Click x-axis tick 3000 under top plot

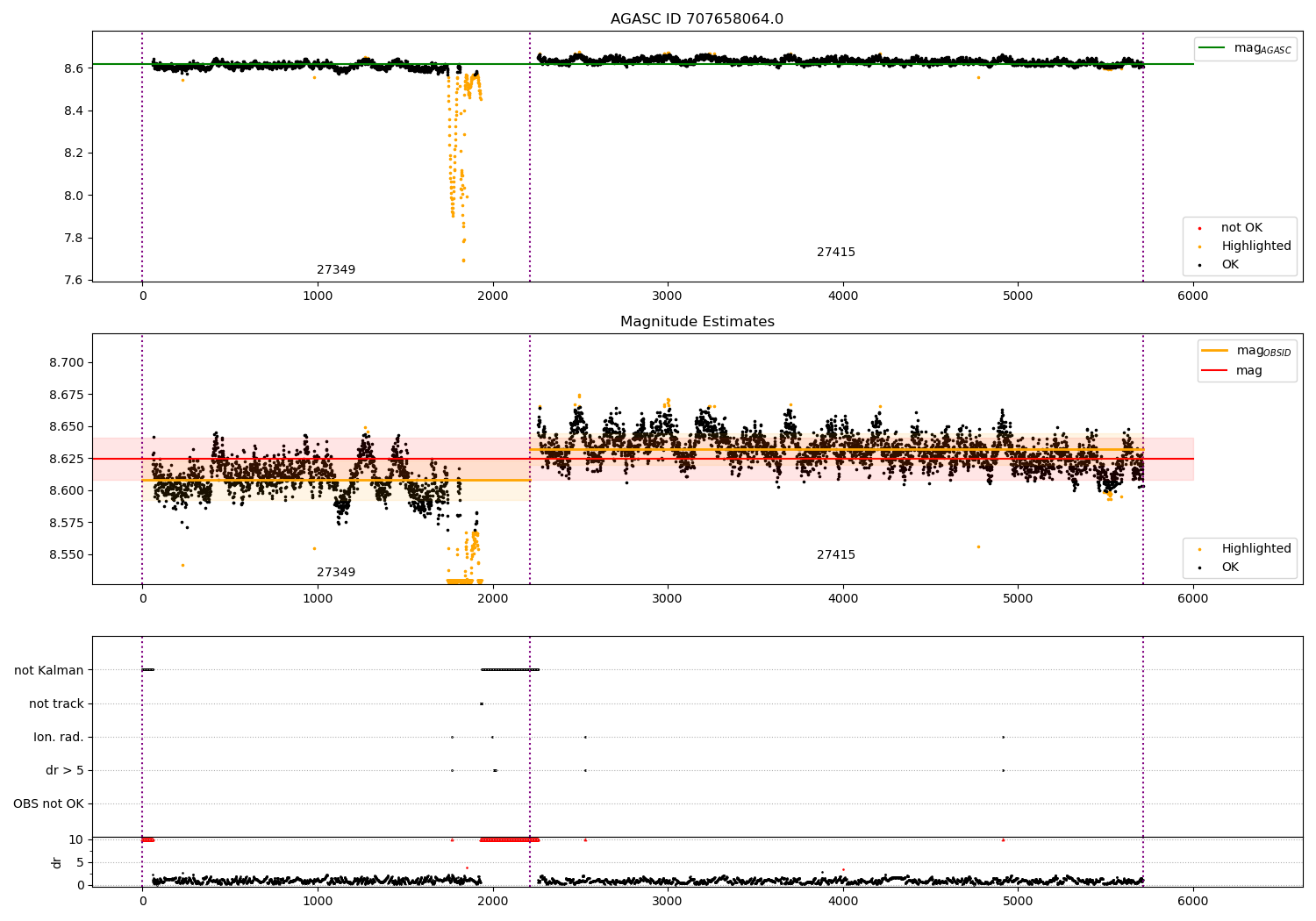[668, 296]
